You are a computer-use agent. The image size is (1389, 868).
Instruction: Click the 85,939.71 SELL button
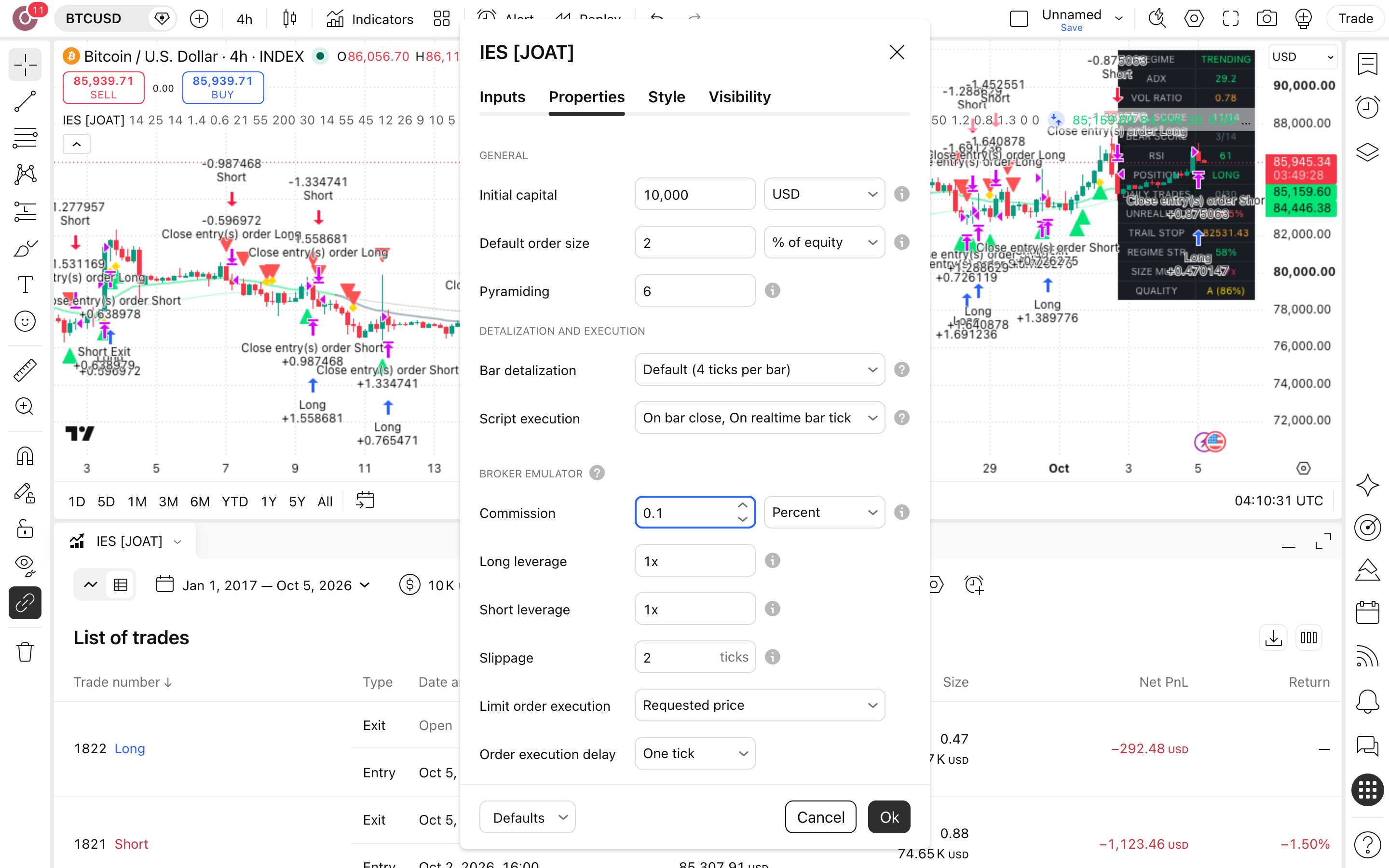[x=103, y=87]
